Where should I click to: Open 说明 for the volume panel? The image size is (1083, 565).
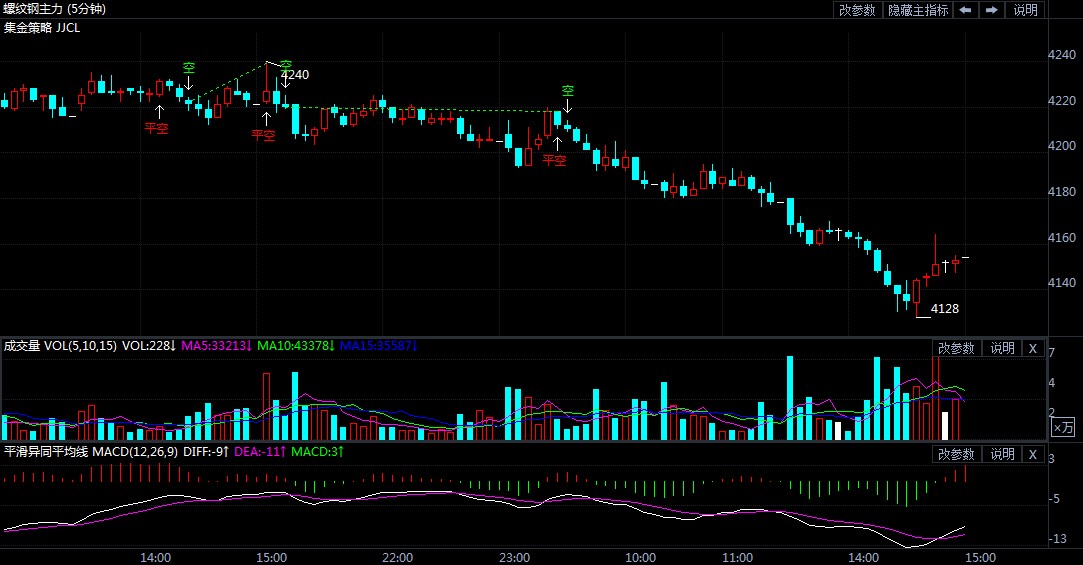[x=1002, y=348]
